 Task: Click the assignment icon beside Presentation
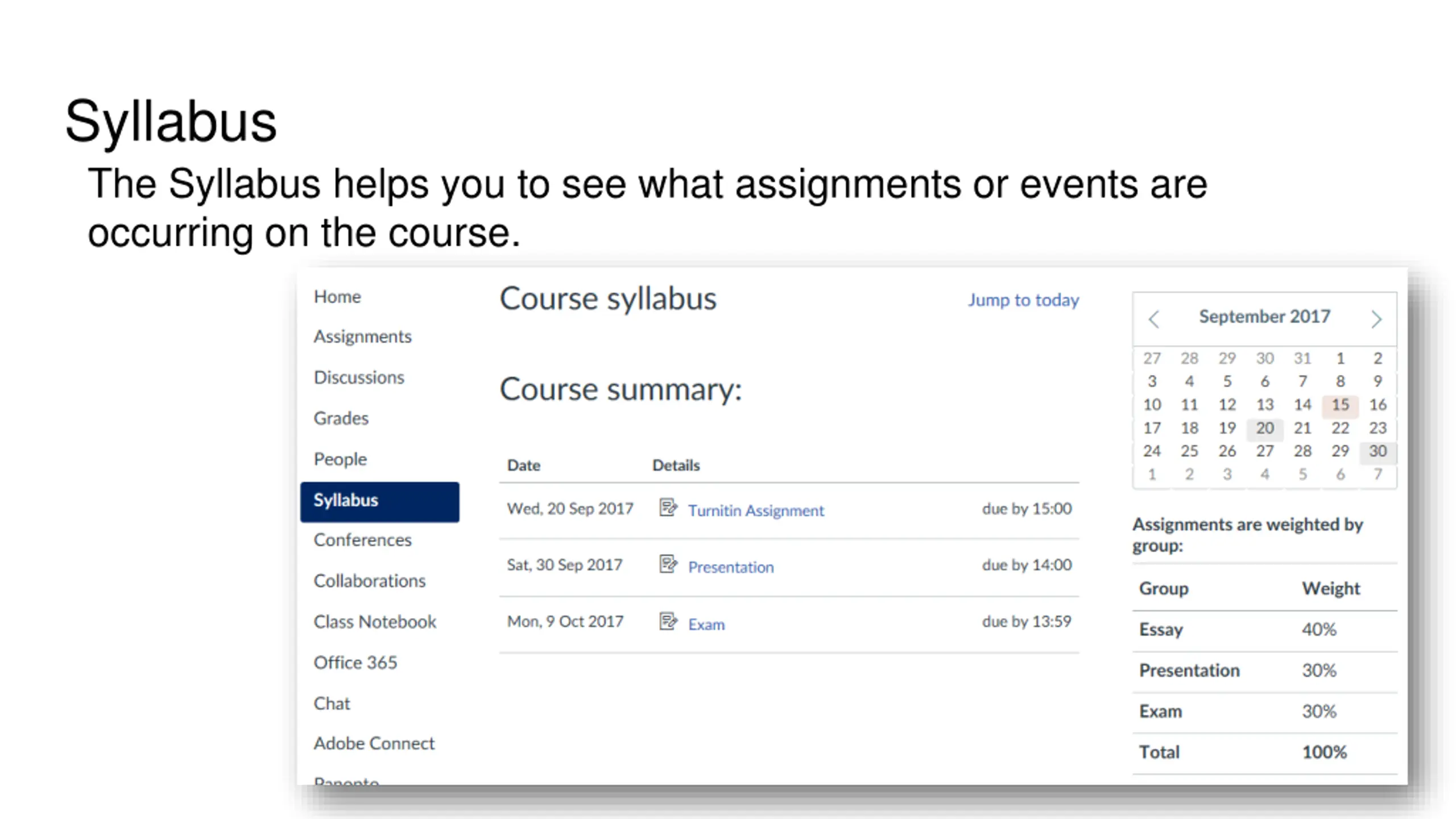pyautogui.click(x=668, y=564)
